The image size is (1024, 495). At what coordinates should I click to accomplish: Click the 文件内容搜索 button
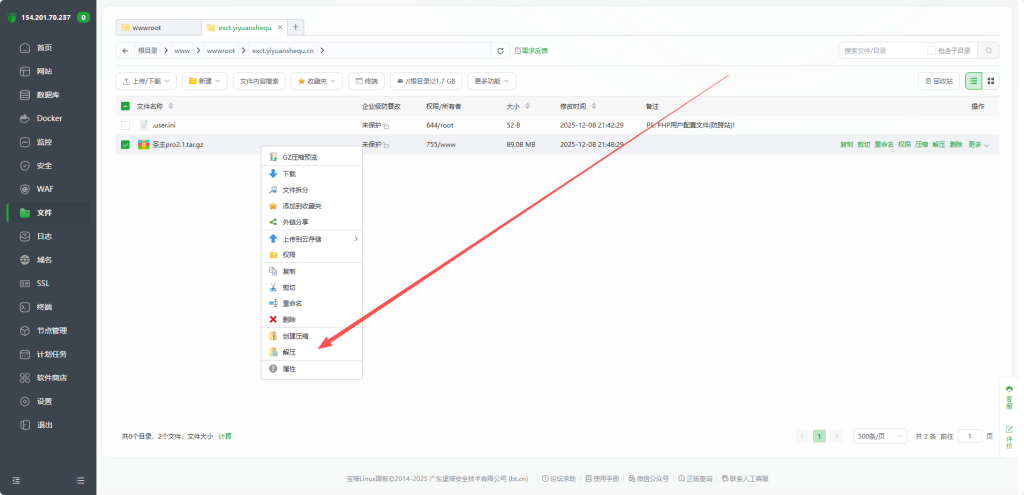pyautogui.click(x=260, y=81)
